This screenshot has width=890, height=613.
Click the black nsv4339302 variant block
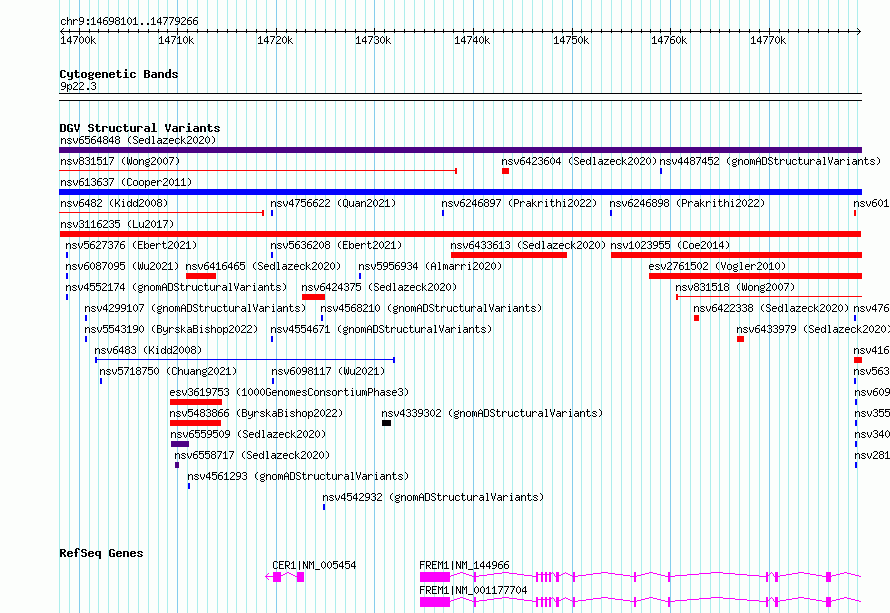click(387, 423)
